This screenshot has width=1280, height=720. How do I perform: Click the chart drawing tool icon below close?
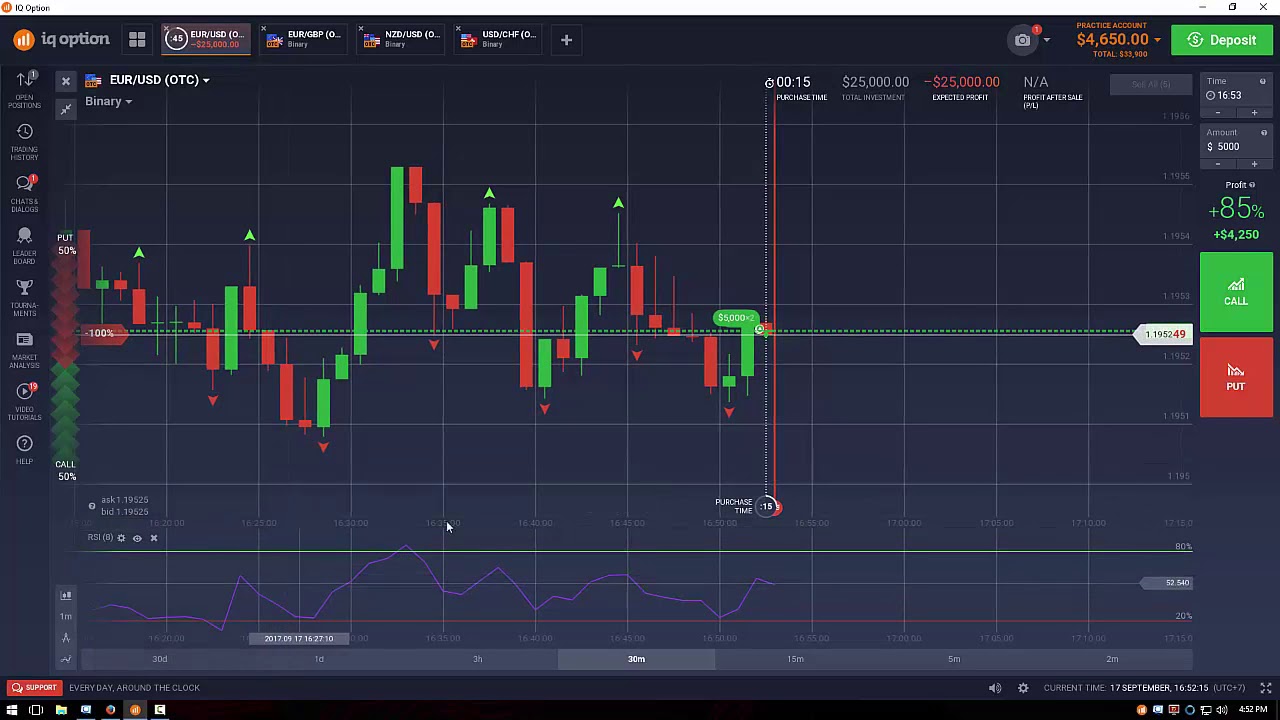(66, 109)
